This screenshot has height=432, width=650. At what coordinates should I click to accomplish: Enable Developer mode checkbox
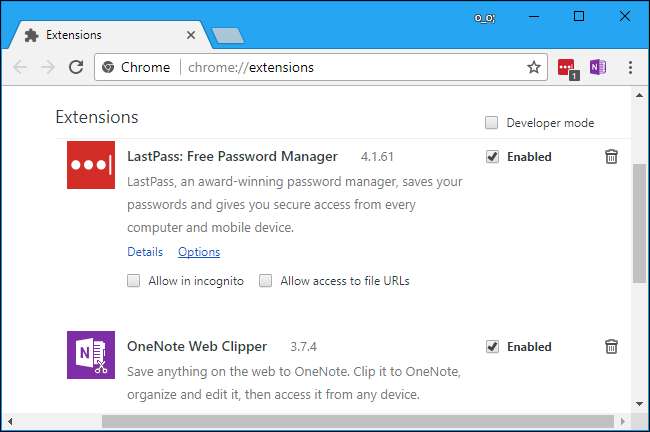(x=491, y=123)
